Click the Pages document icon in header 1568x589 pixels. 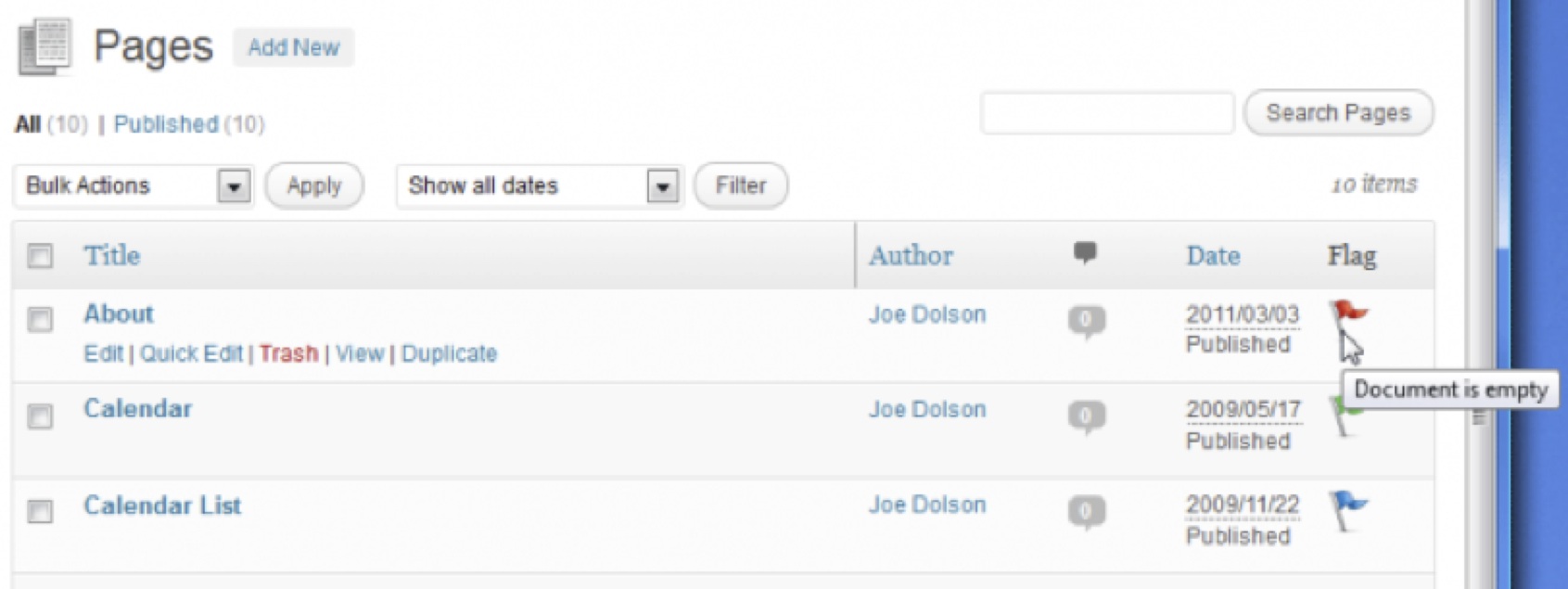[x=44, y=46]
